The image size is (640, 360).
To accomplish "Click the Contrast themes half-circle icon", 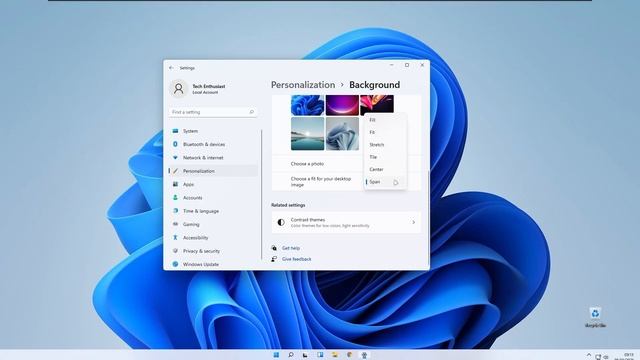I will (x=281, y=222).
